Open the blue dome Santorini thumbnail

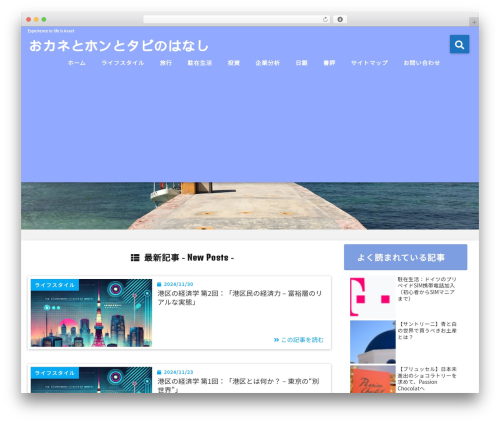[373, 342]
